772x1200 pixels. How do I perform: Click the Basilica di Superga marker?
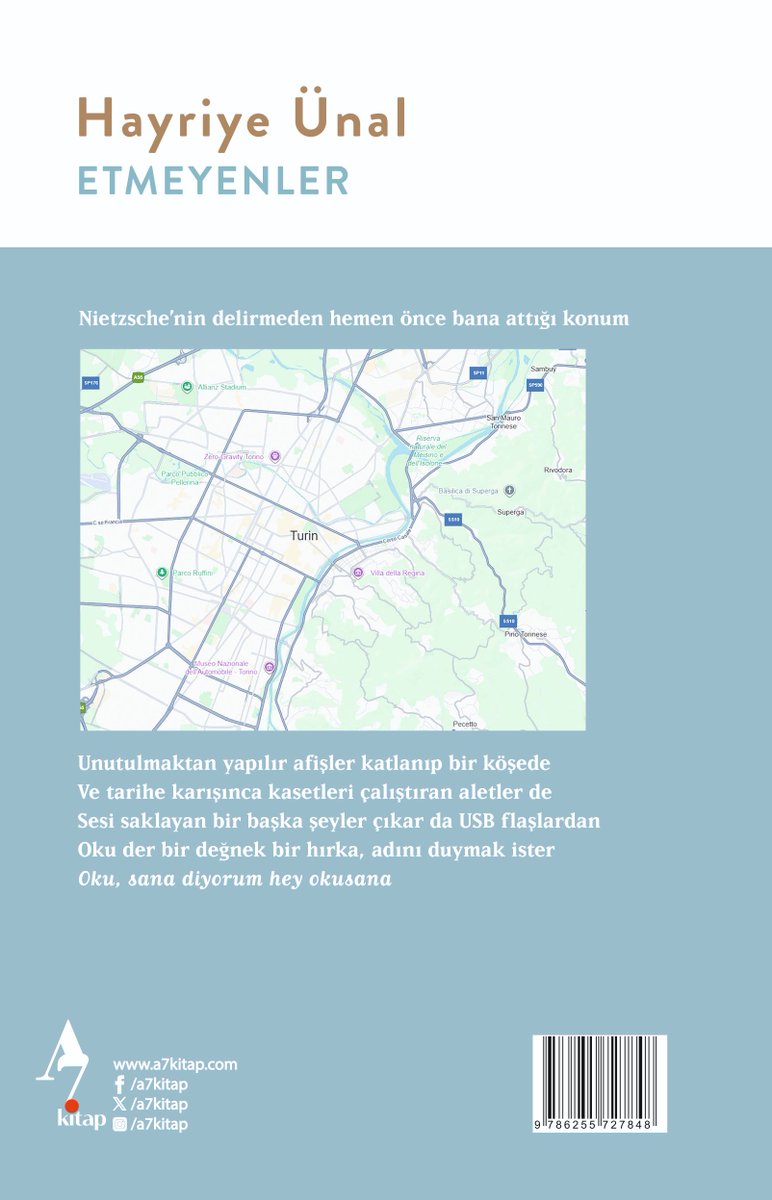509,490
